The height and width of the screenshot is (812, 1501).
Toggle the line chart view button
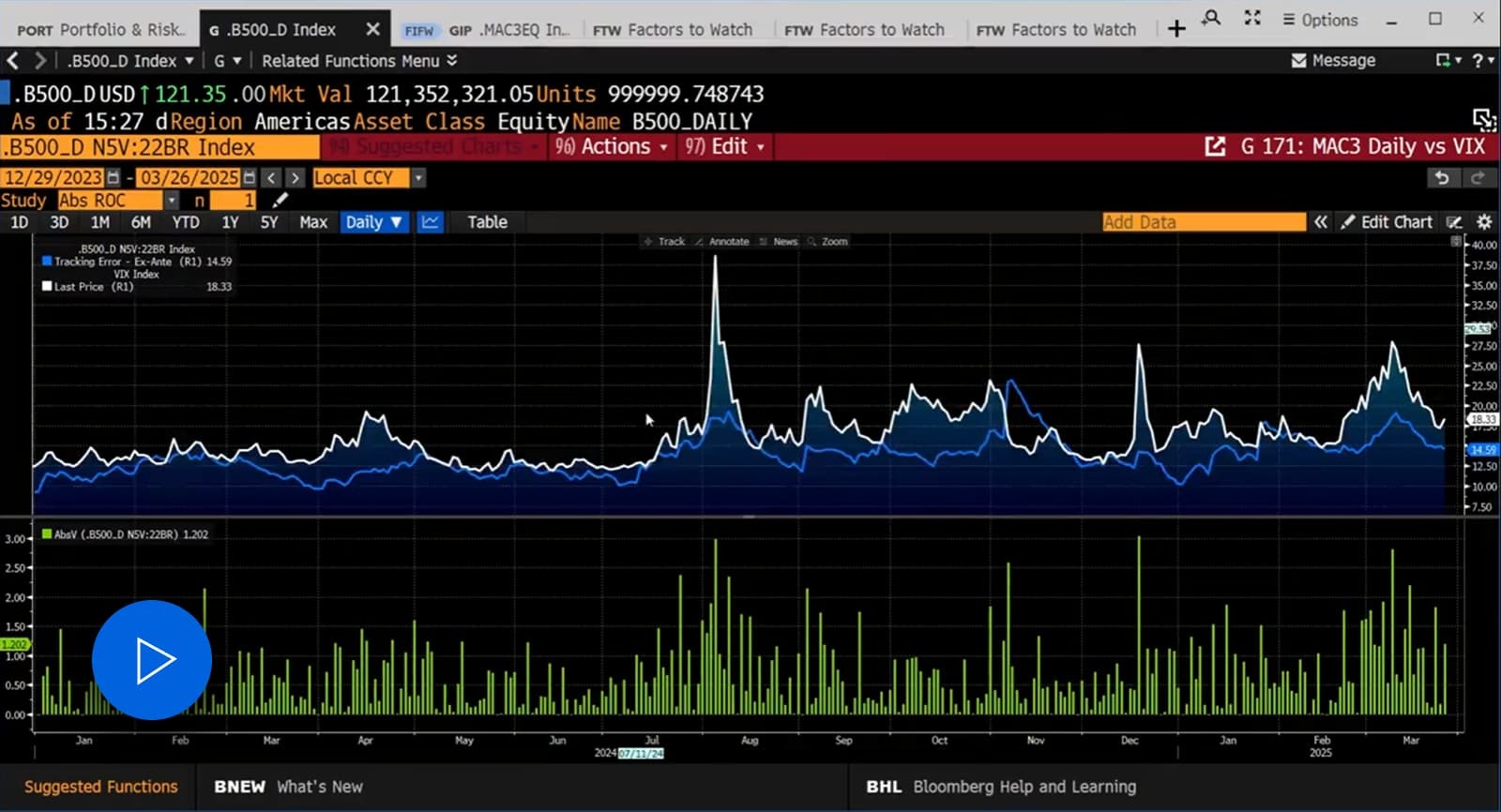(x=431, y=222)
